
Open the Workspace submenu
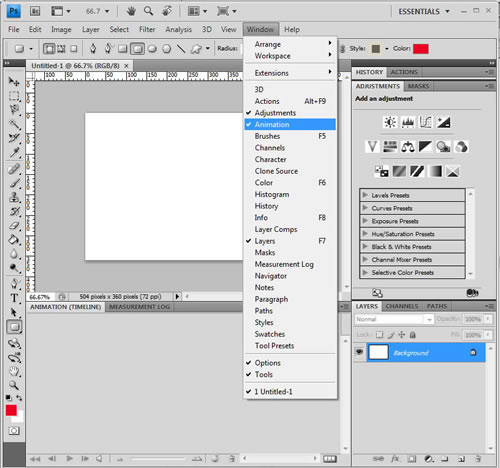point(290,56)
